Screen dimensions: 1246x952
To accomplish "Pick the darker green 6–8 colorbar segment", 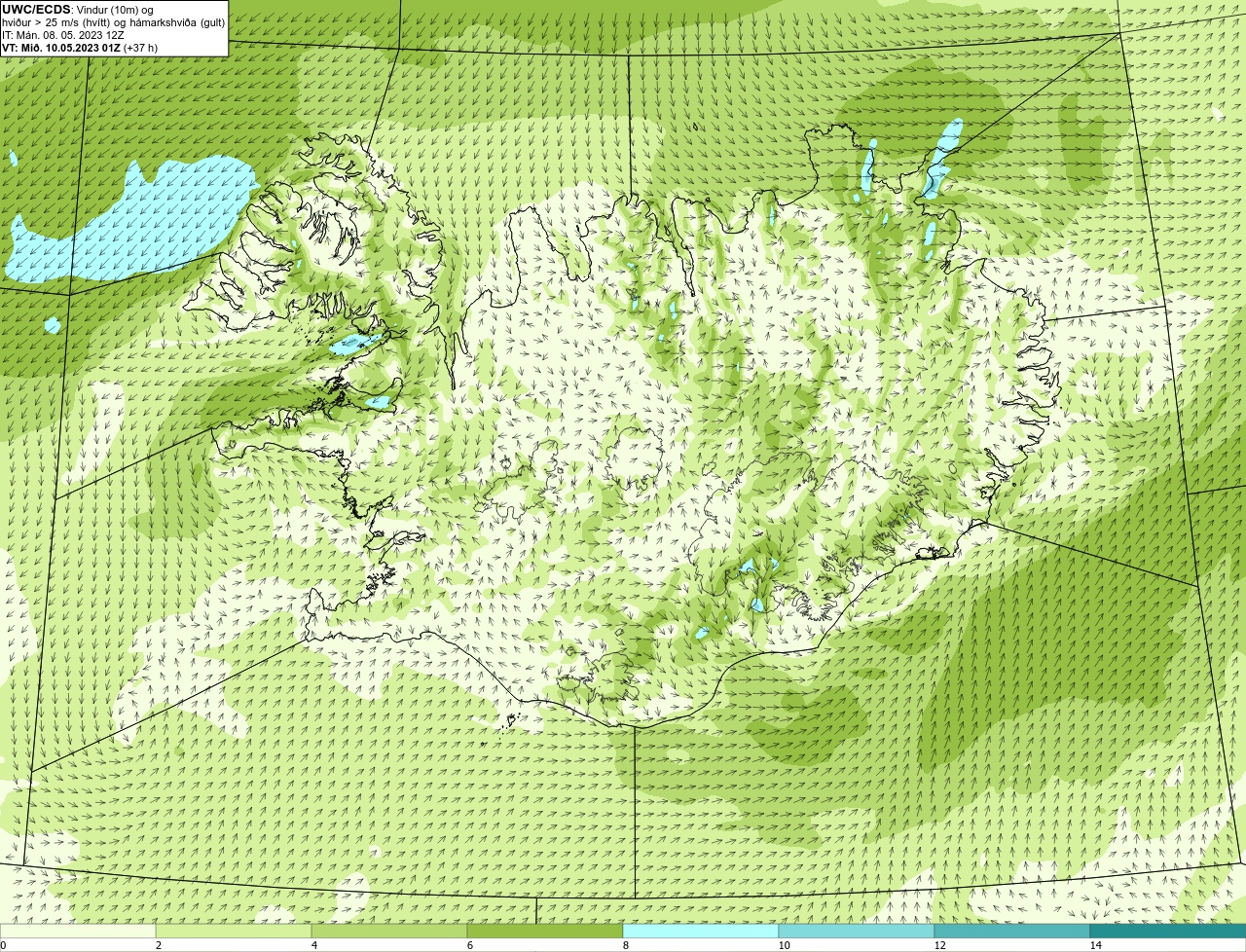I will (545, 931).
